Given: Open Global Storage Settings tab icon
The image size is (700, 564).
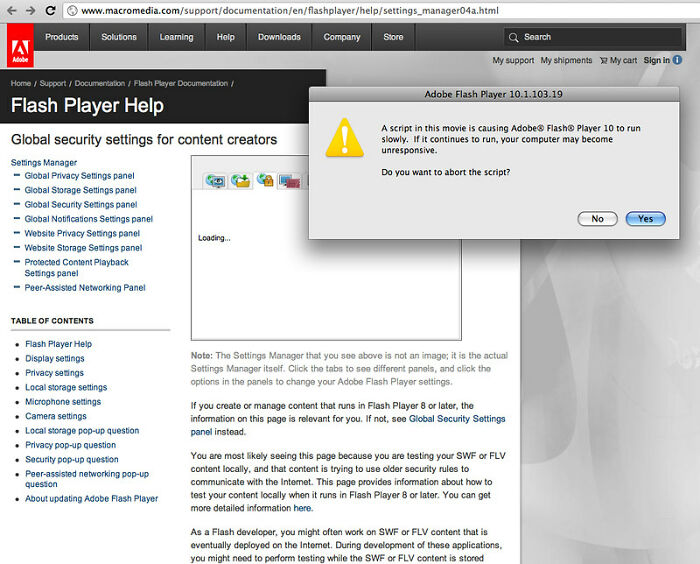Looking at the screenshot, I should coord(240,181).
